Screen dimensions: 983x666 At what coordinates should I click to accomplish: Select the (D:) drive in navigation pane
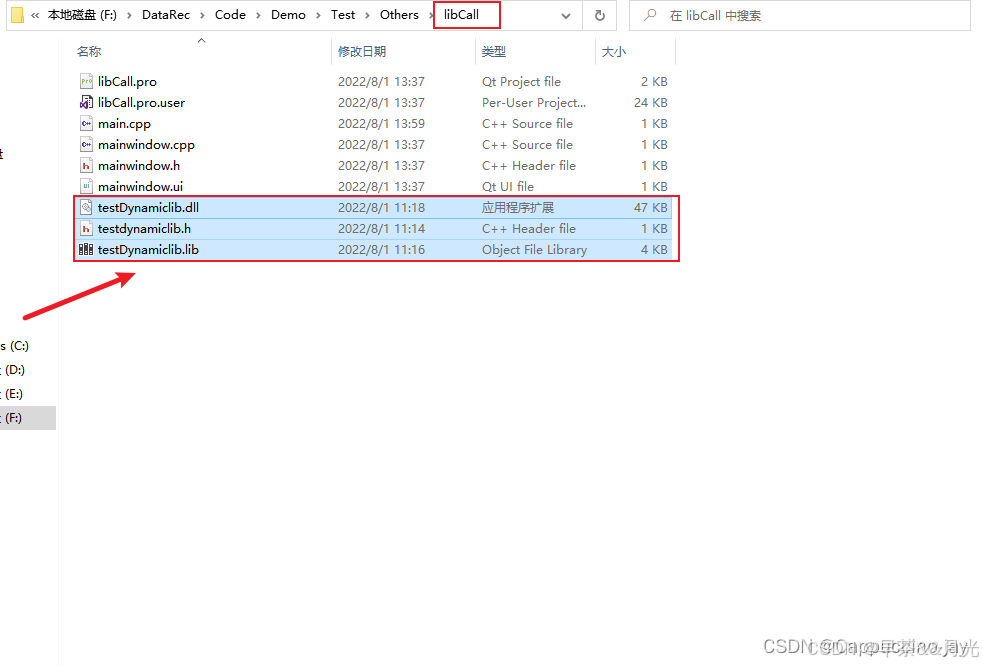[x=28, y=370]
